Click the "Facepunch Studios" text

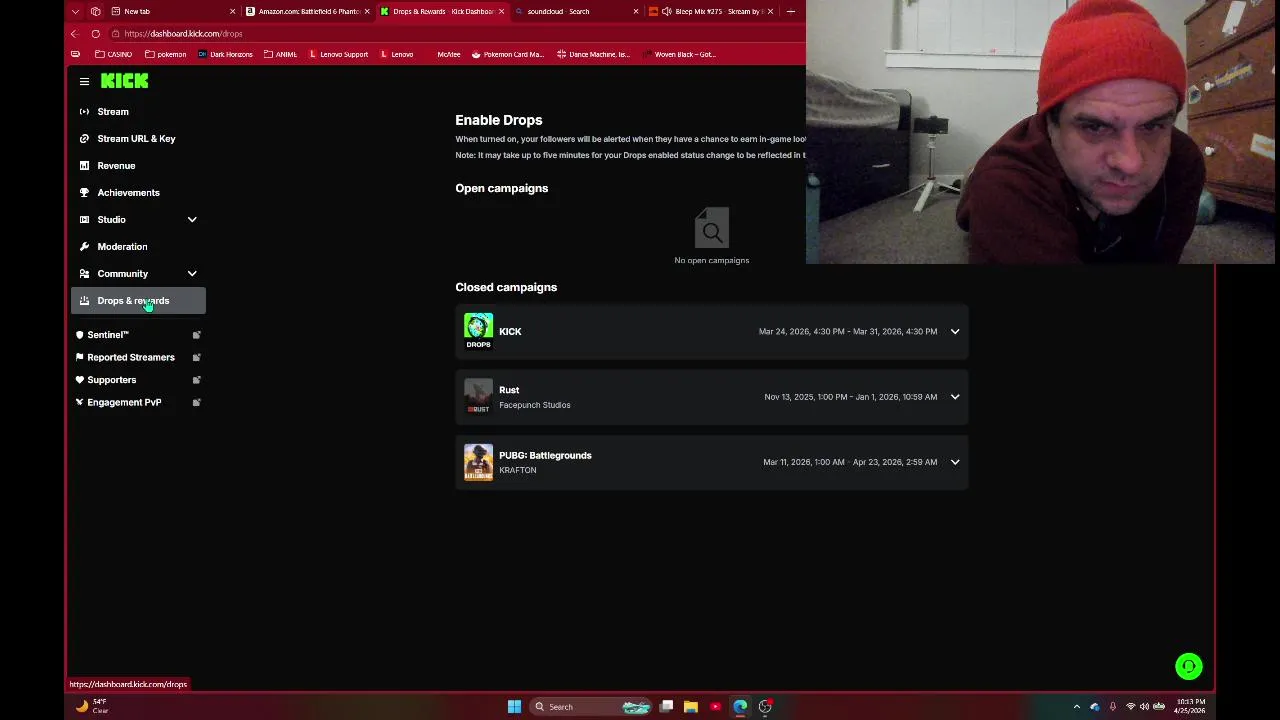pyautogui.click(x=535, y=405)
